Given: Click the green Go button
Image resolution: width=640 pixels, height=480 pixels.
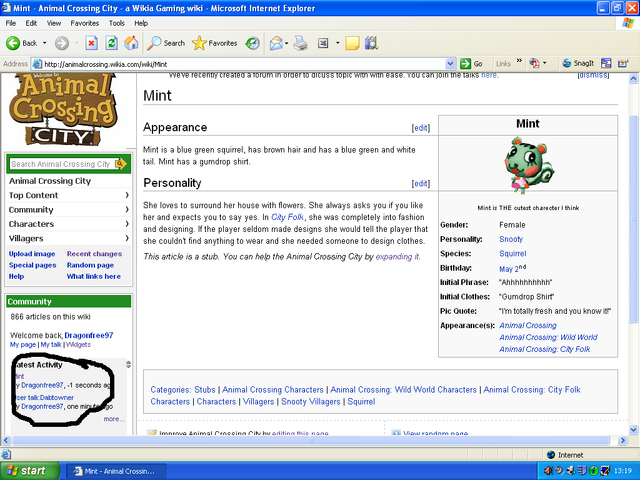Looking at the screenshot, I should (471, 64).
